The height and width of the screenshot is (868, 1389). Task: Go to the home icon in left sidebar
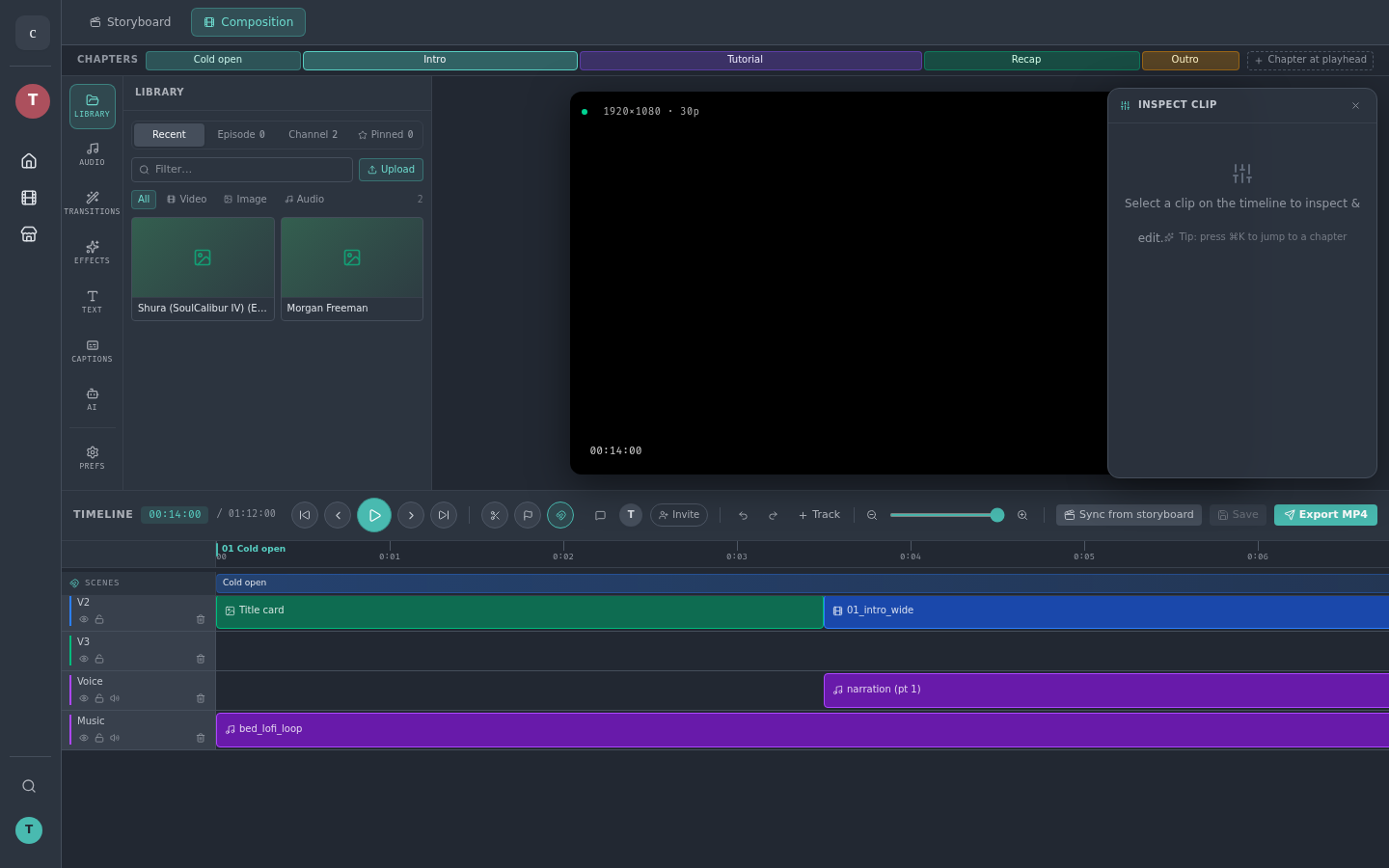29,161
